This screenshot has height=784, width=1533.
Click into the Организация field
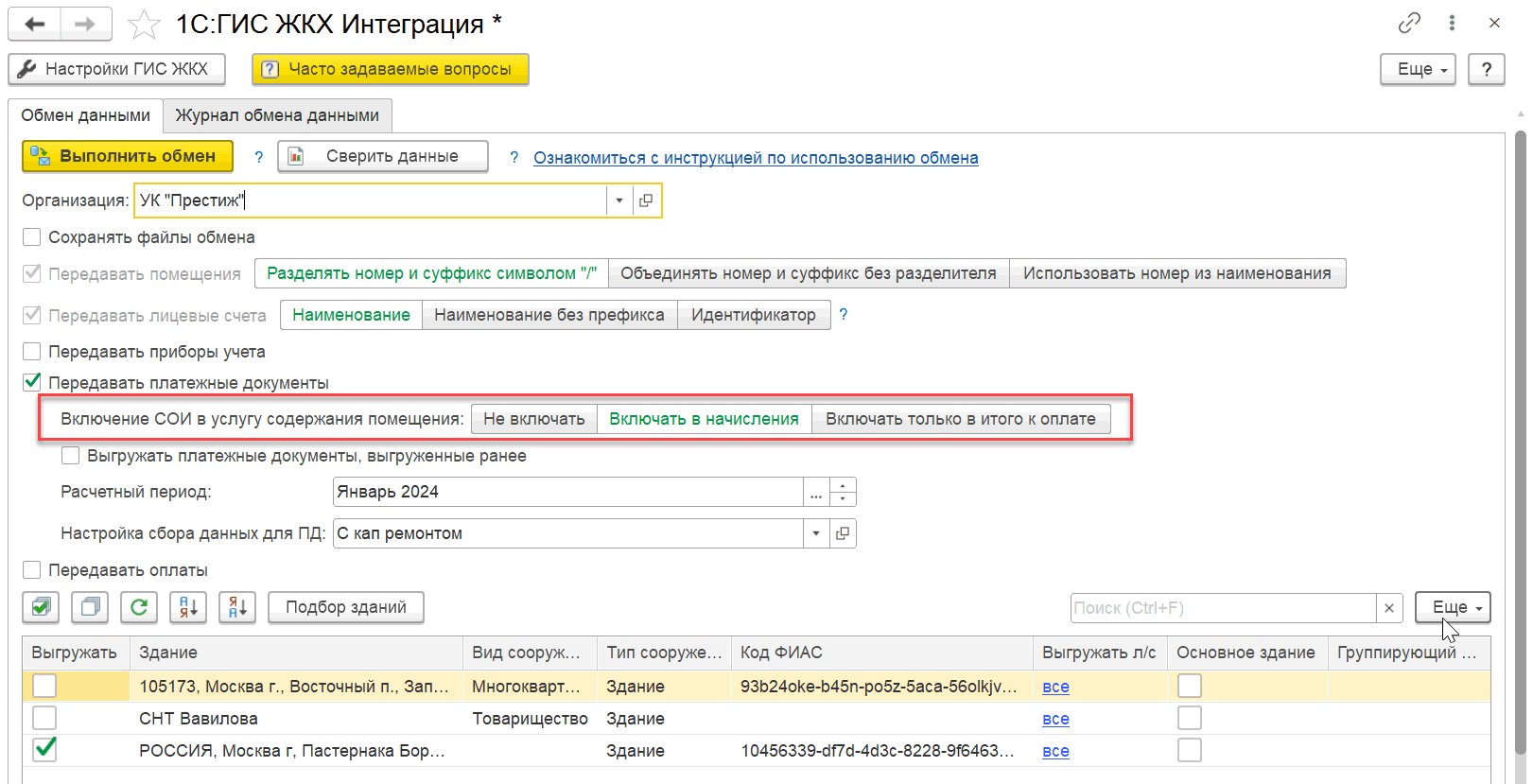click(x=371, y=200)
